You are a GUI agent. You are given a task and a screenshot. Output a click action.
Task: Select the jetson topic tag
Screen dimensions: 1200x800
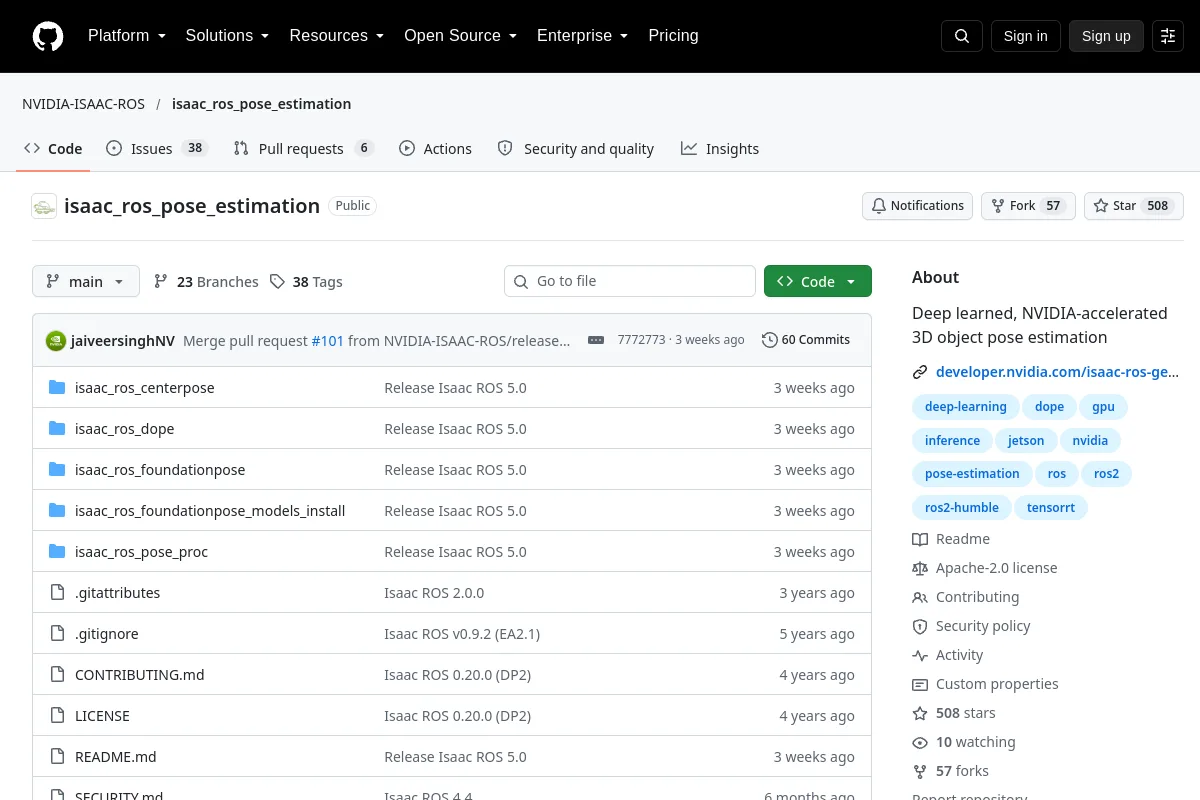click(x=1026, y=441)
